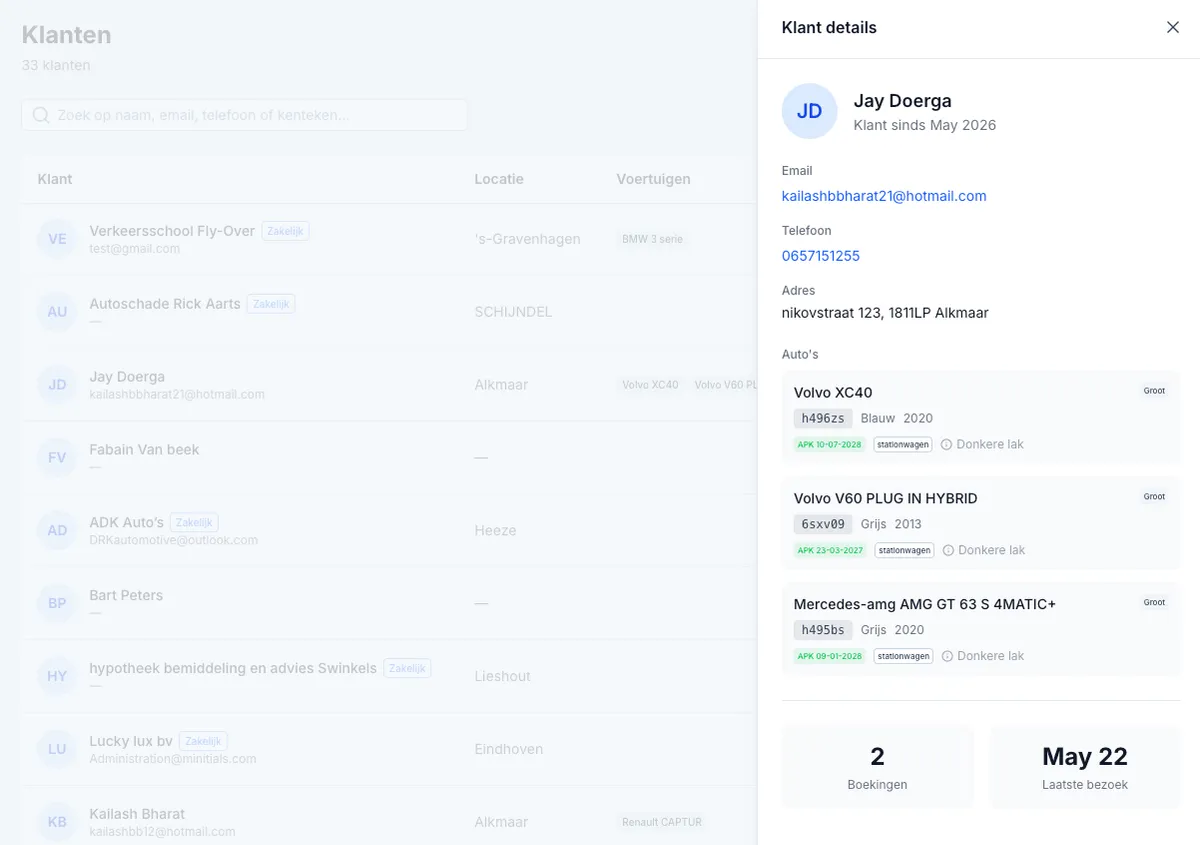Click the LU avatar for Lucky lux bv
1200x845 pixels.
57,749
